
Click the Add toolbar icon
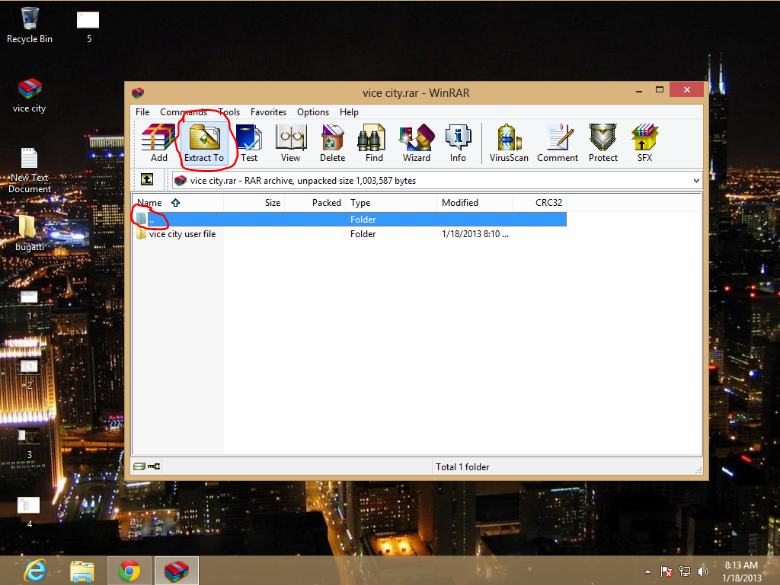coord(159,143)
